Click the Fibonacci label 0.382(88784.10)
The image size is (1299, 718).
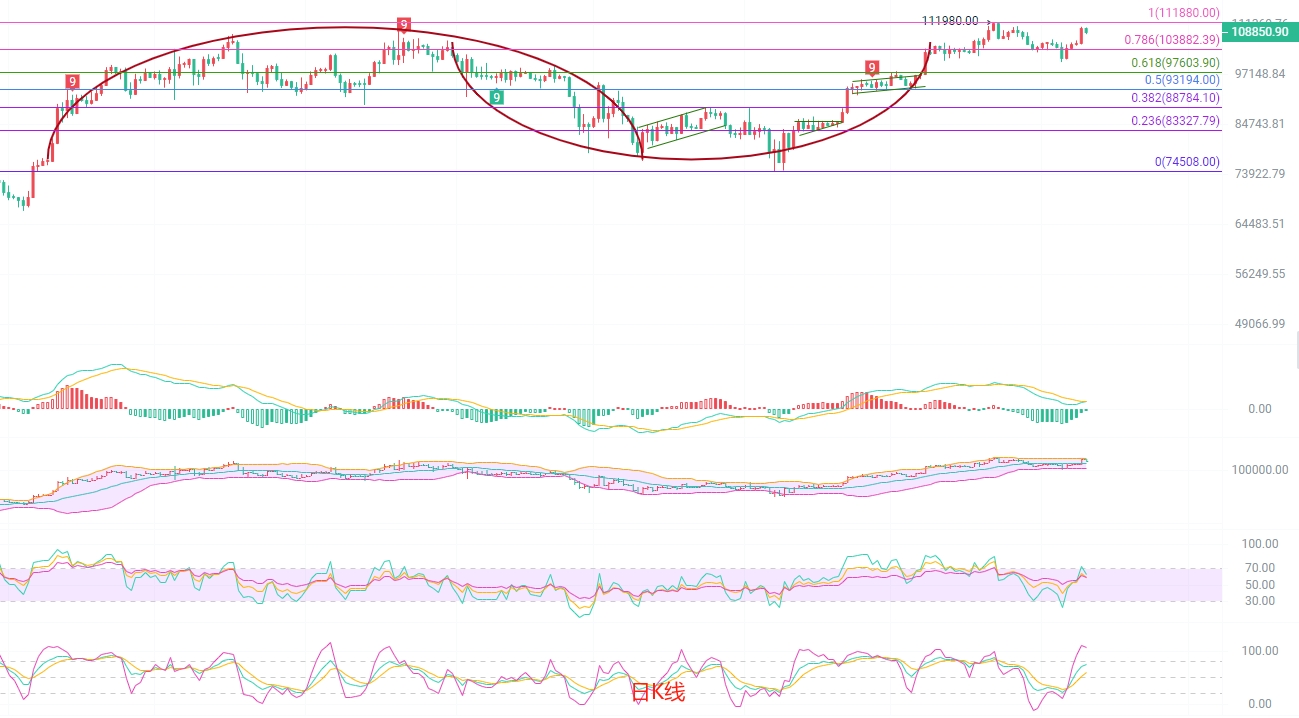tap(1176, 98)
